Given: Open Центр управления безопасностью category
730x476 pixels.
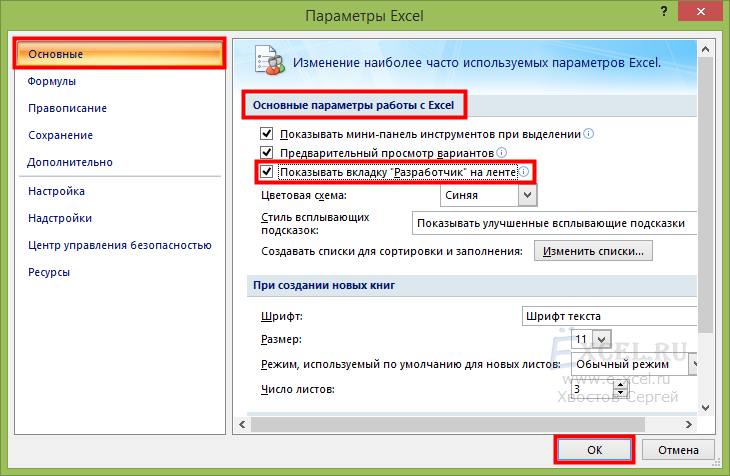Looking at the screenshot, I should coord(120,245).
